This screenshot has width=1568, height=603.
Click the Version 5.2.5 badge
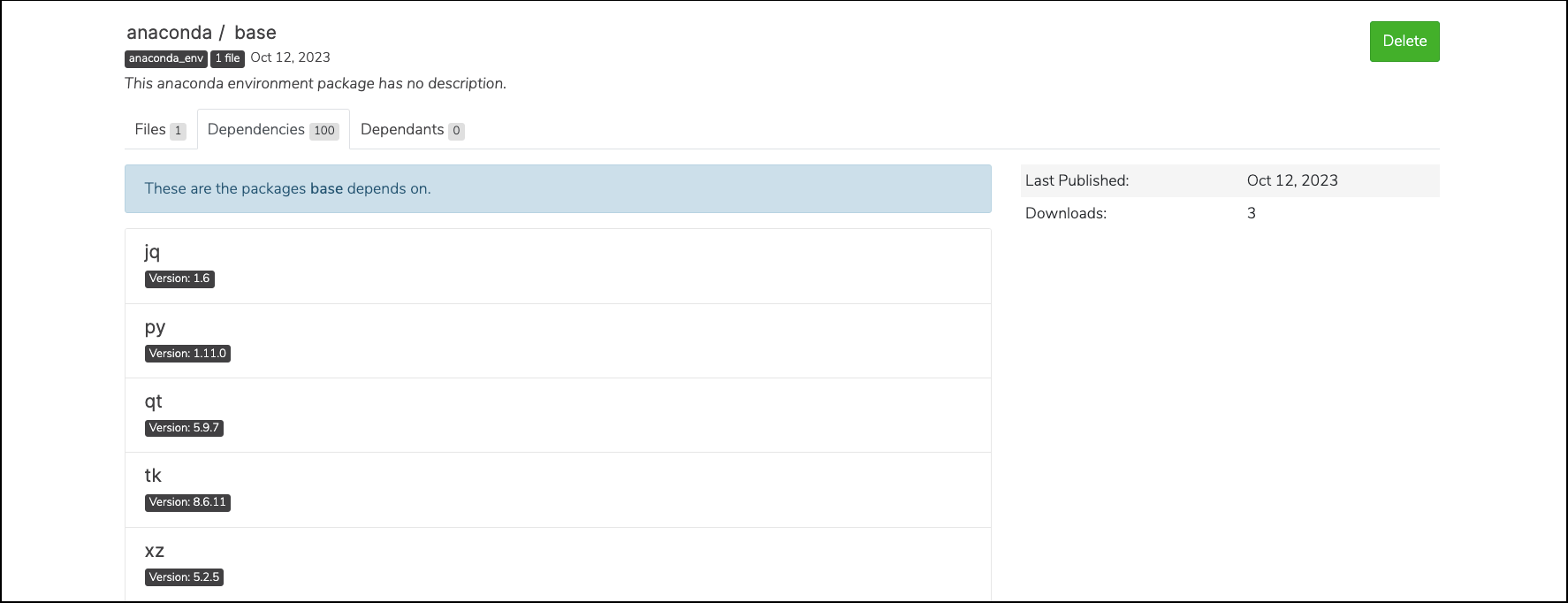coord(184,577)
